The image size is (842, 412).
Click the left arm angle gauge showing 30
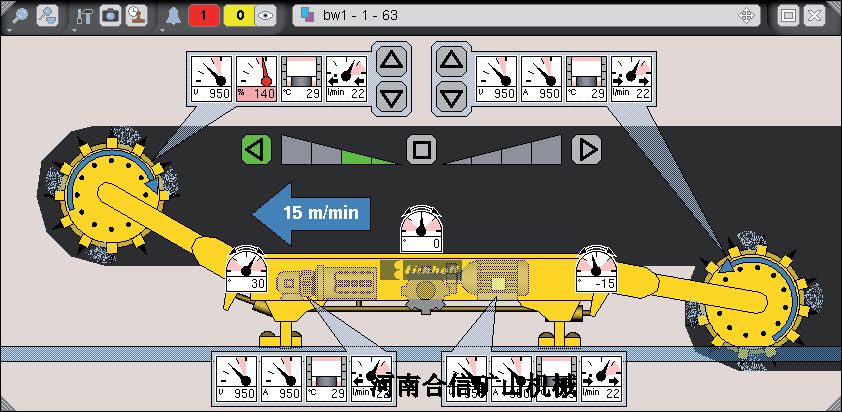pos(246,269)
